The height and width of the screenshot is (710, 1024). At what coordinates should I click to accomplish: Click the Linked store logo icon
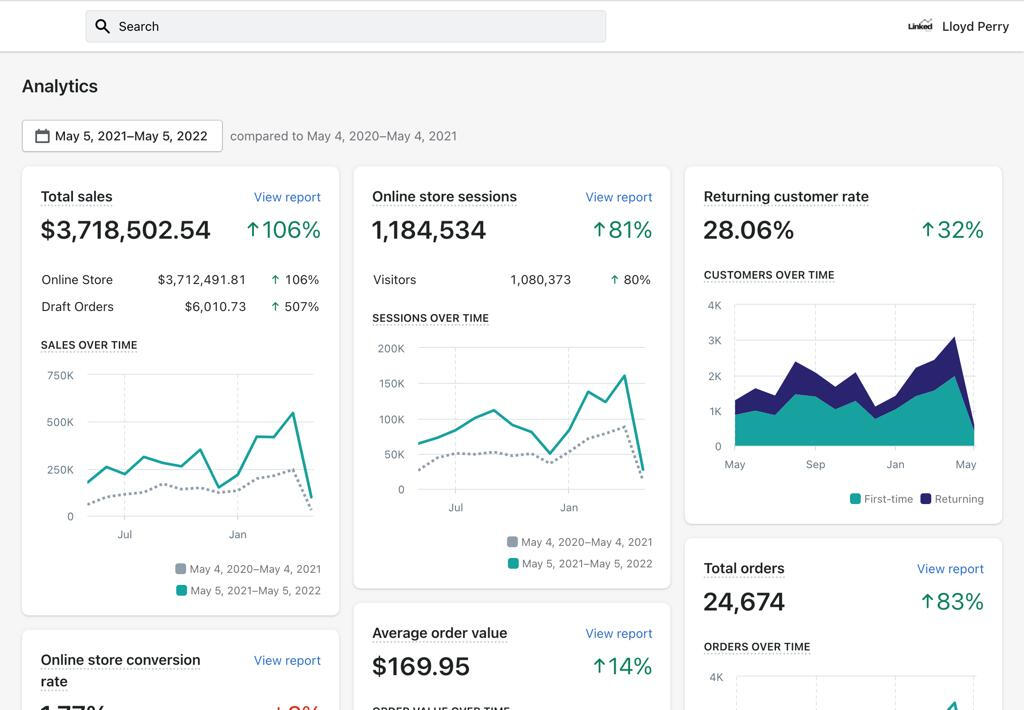pos(920,26)
